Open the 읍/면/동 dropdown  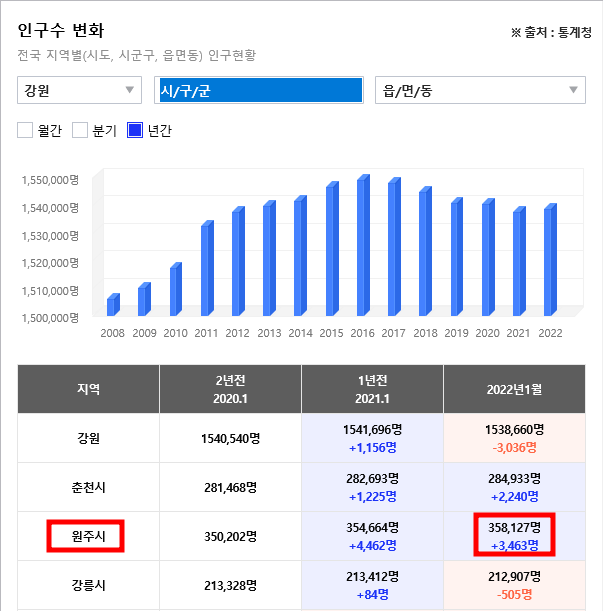pyautogui.click(x=480, y=90)
